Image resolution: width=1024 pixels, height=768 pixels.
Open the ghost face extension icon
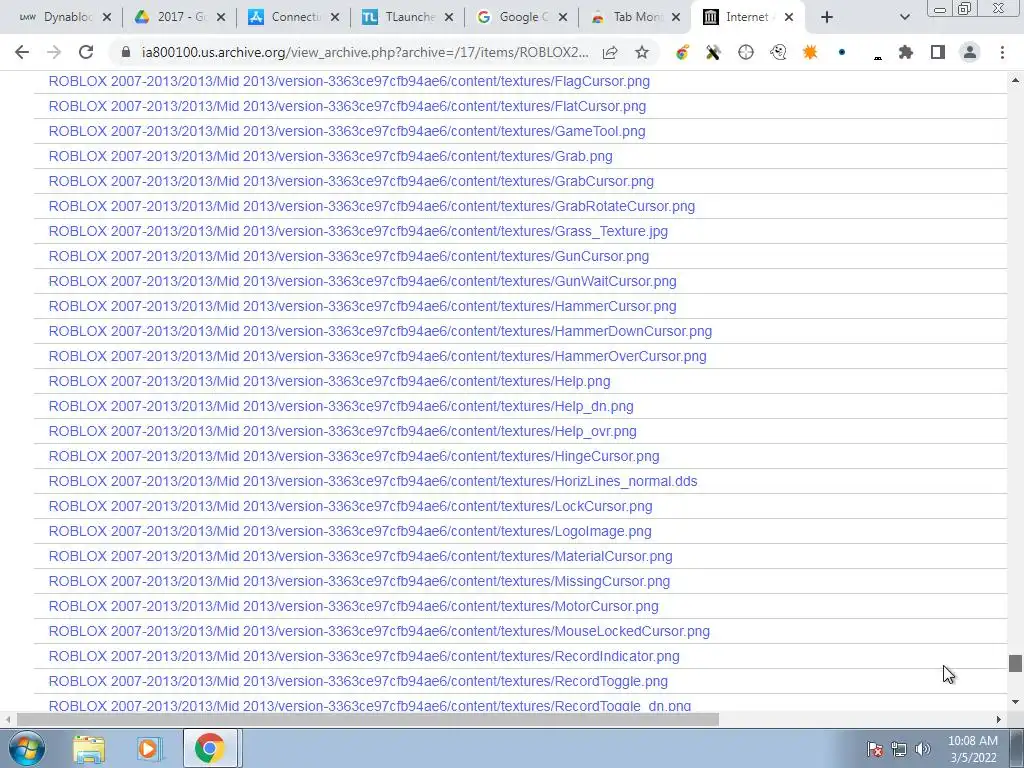coord(778,52)
